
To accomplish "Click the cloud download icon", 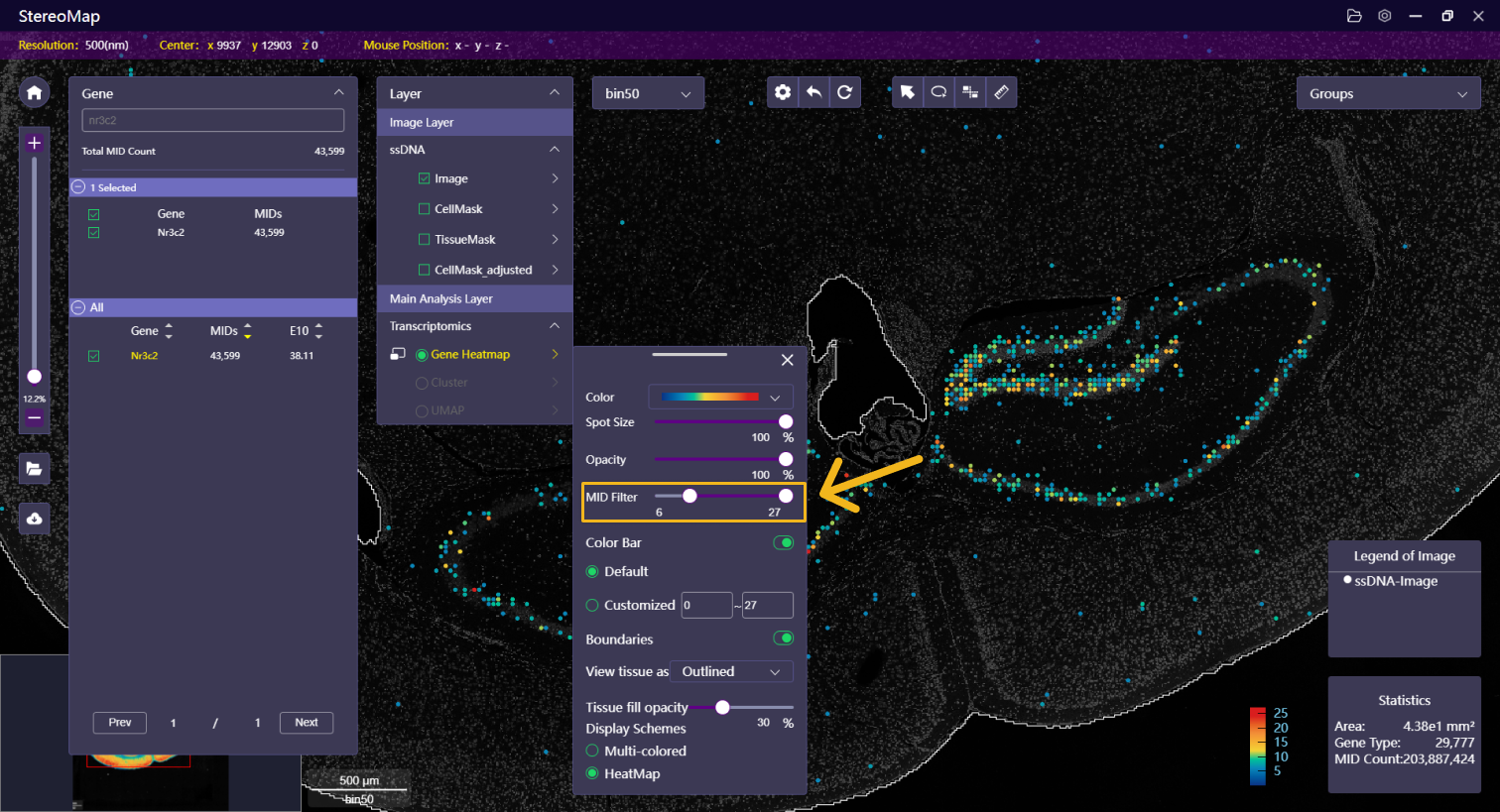I will tap(34, 519).
